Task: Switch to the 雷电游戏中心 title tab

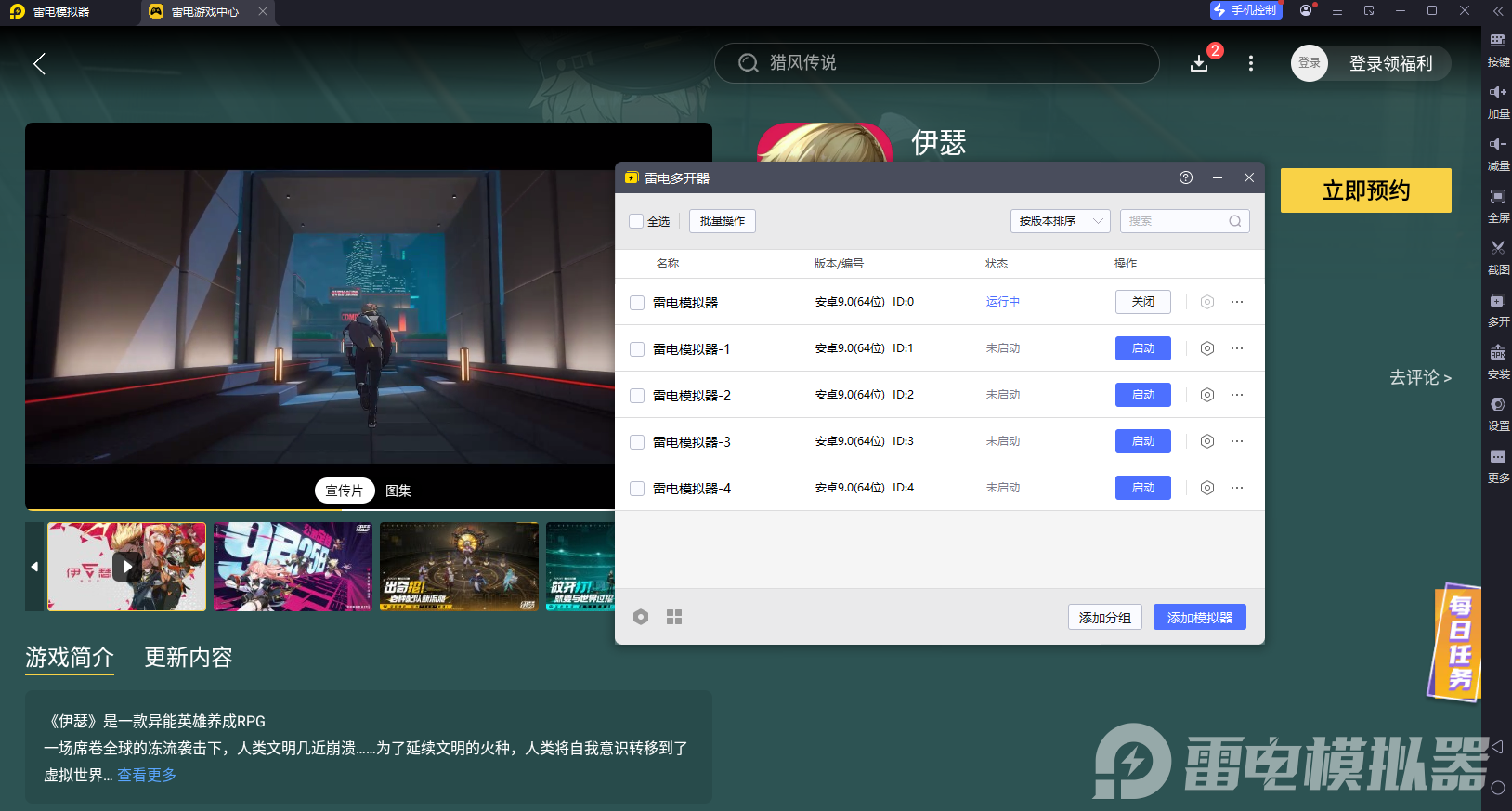Action: [x=205, y=12]
